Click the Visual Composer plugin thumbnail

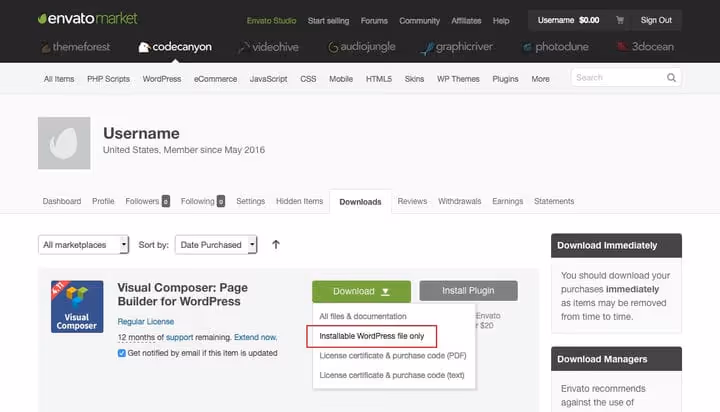point(77,306)
